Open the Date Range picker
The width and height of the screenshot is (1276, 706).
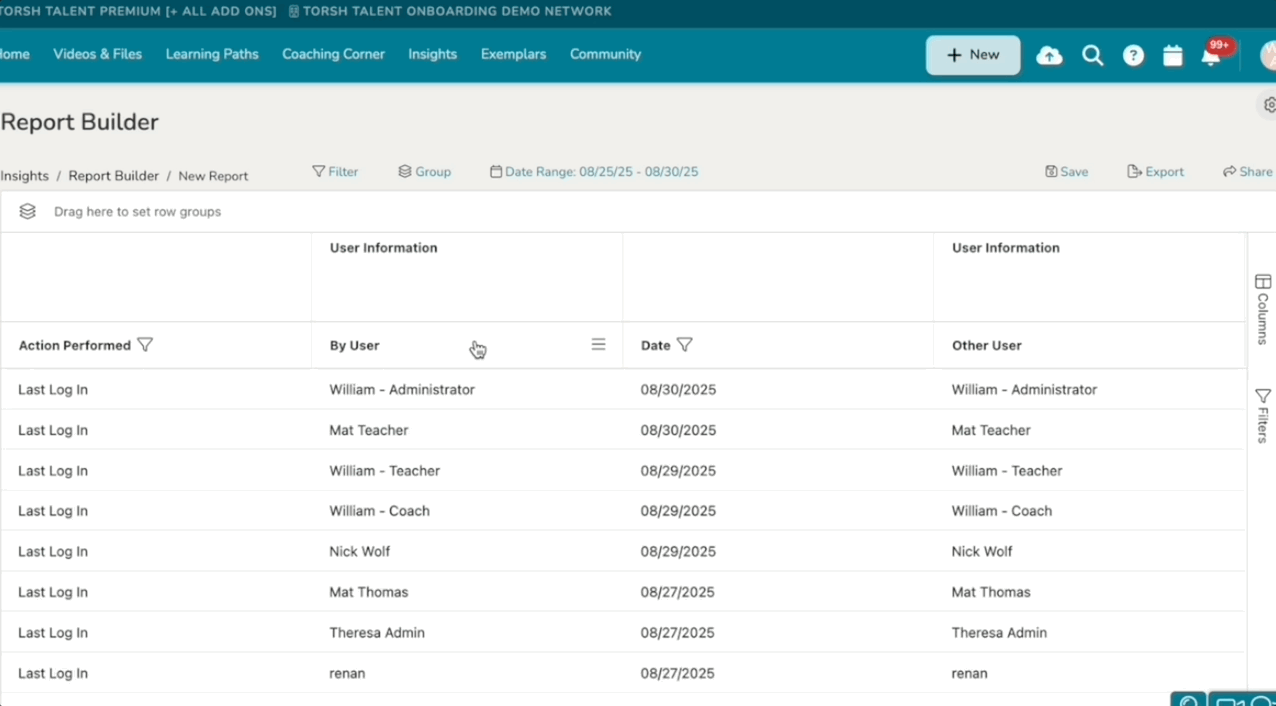click(594, 172)
